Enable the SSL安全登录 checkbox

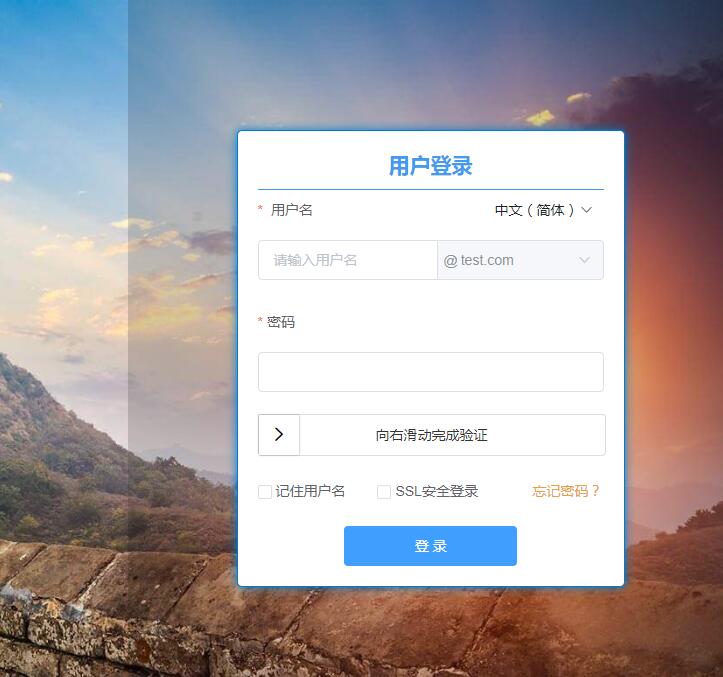384,492
